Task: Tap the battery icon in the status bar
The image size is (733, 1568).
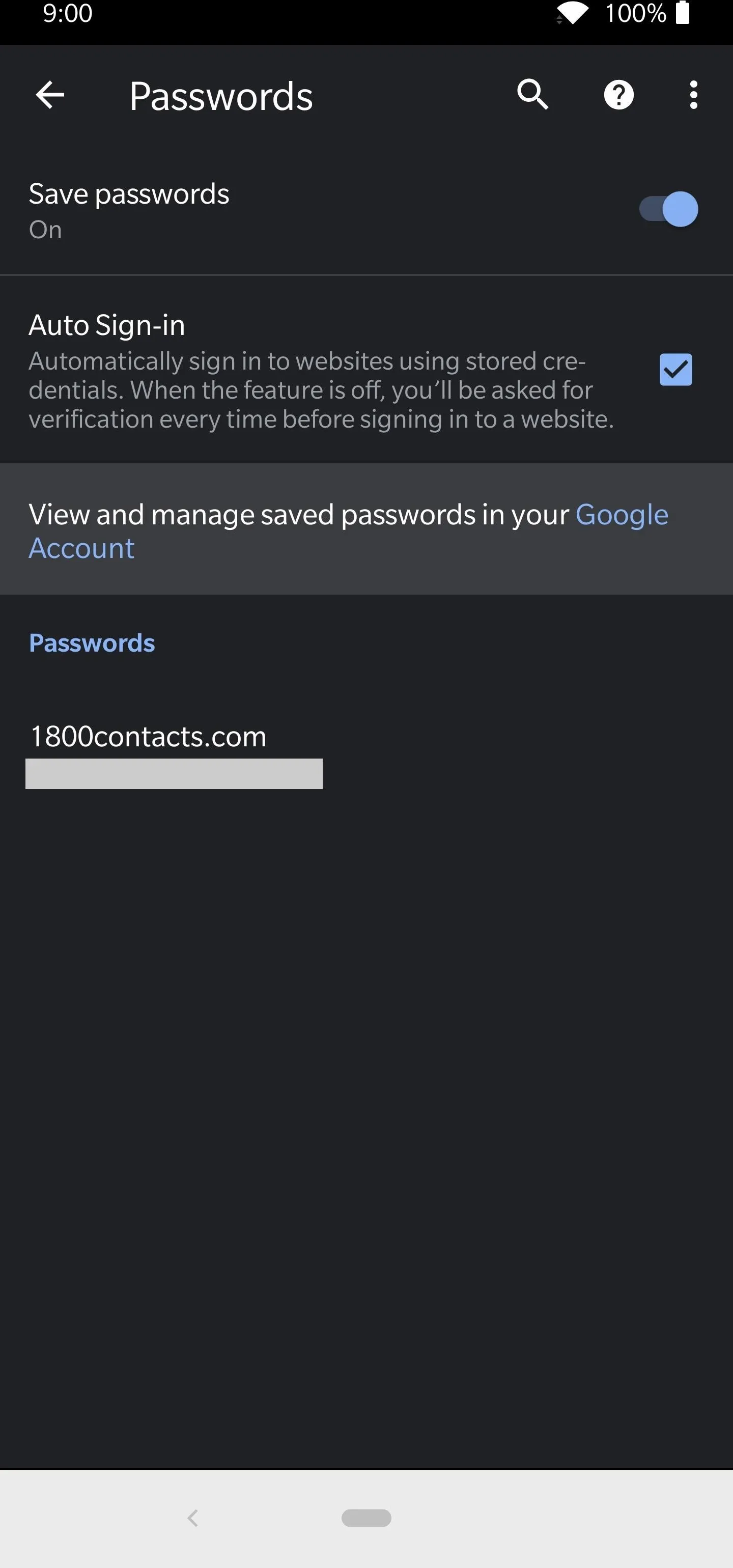Action: coord(683,13)
